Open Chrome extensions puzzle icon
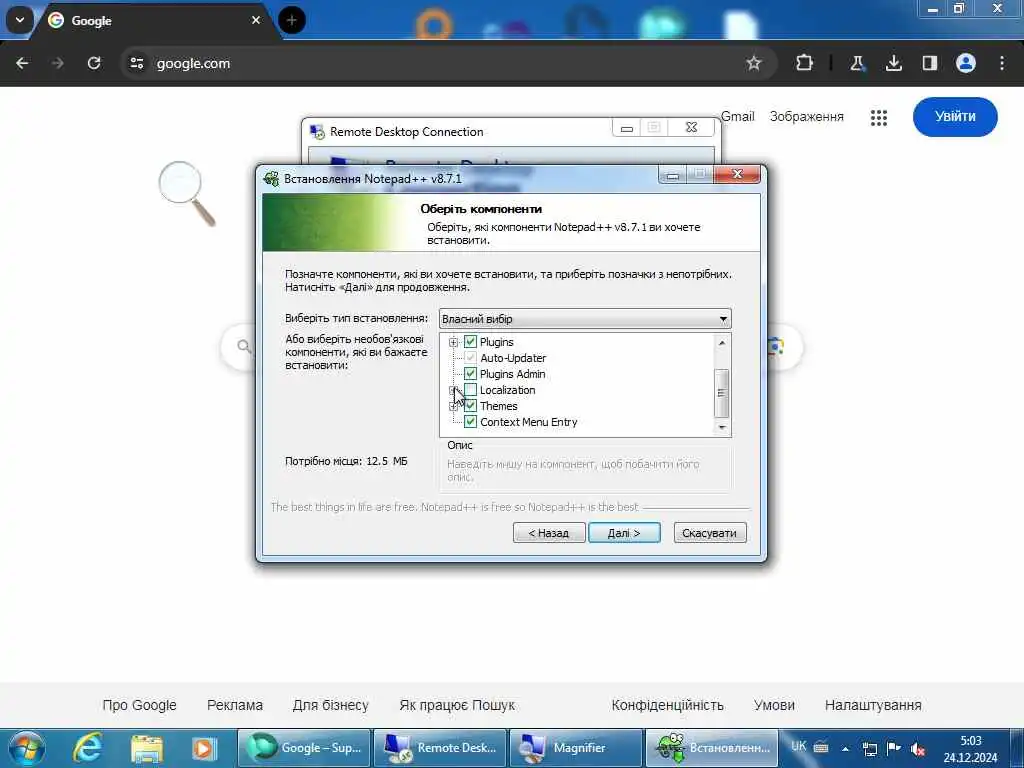Screen dimensions: 1024x768 (x=805, y=63)
